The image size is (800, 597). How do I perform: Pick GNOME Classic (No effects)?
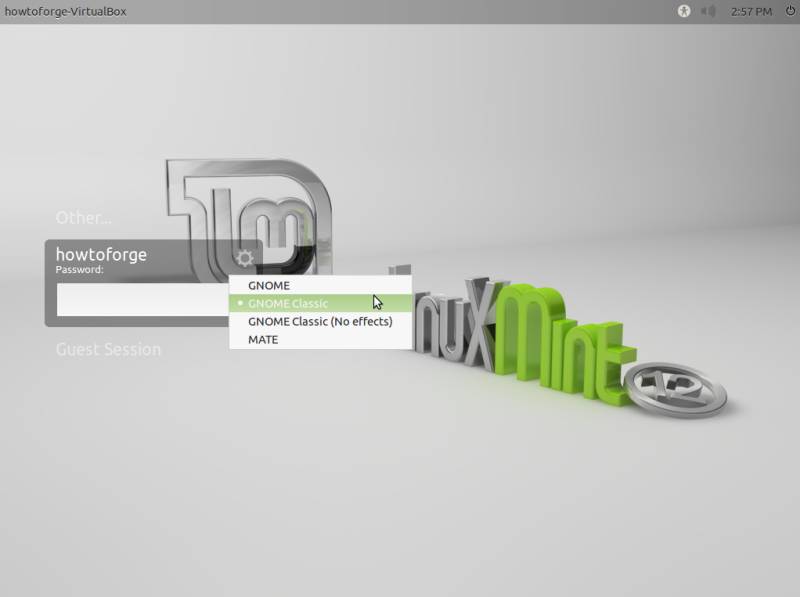tap(320, 321)
